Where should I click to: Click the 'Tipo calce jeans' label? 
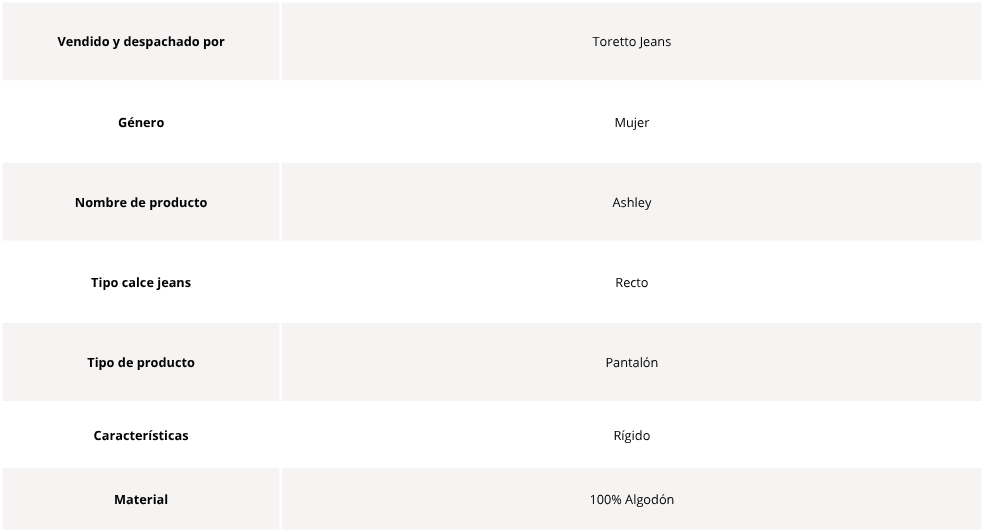point(141,282)
